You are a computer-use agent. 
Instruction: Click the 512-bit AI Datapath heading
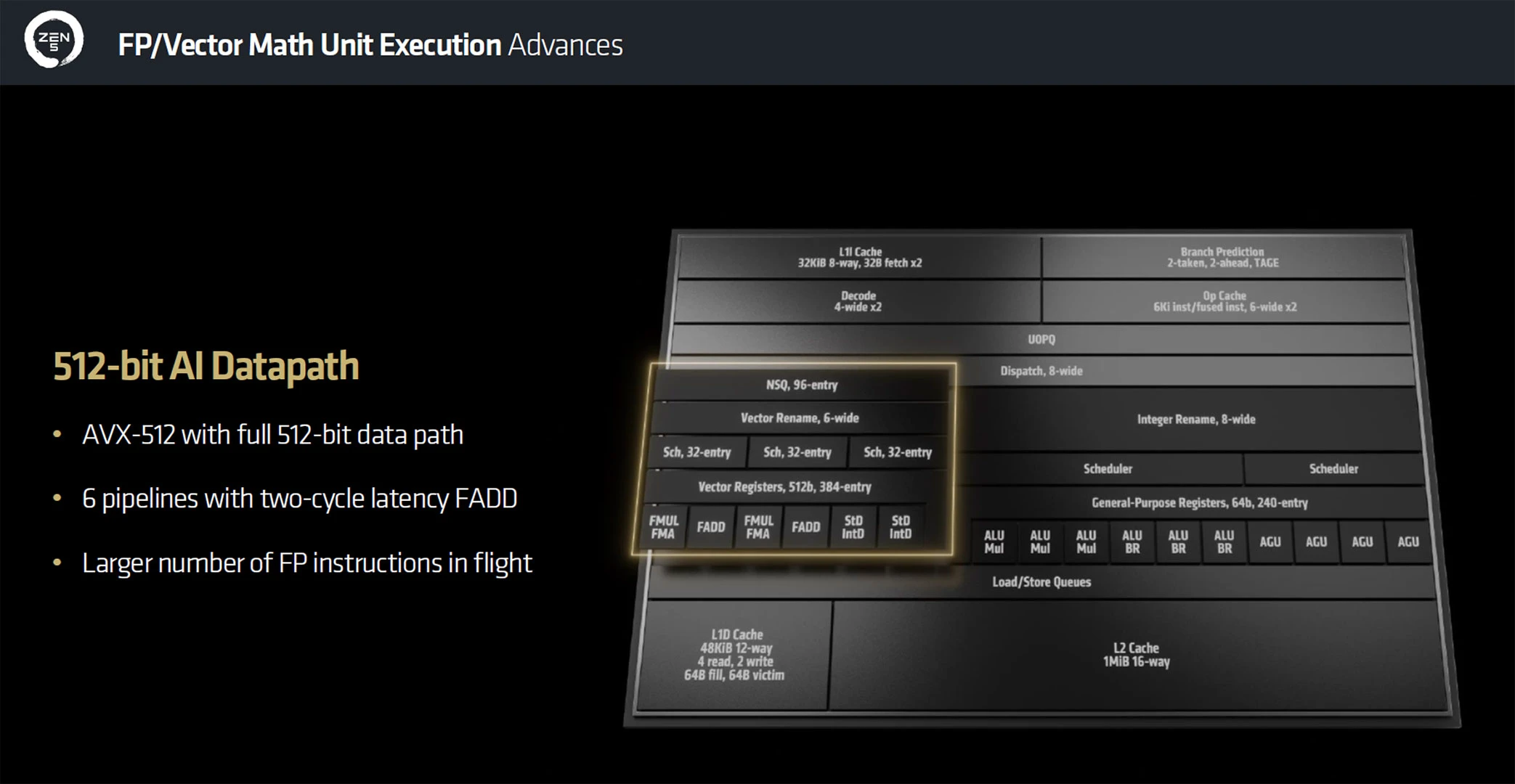coord(206,366)
